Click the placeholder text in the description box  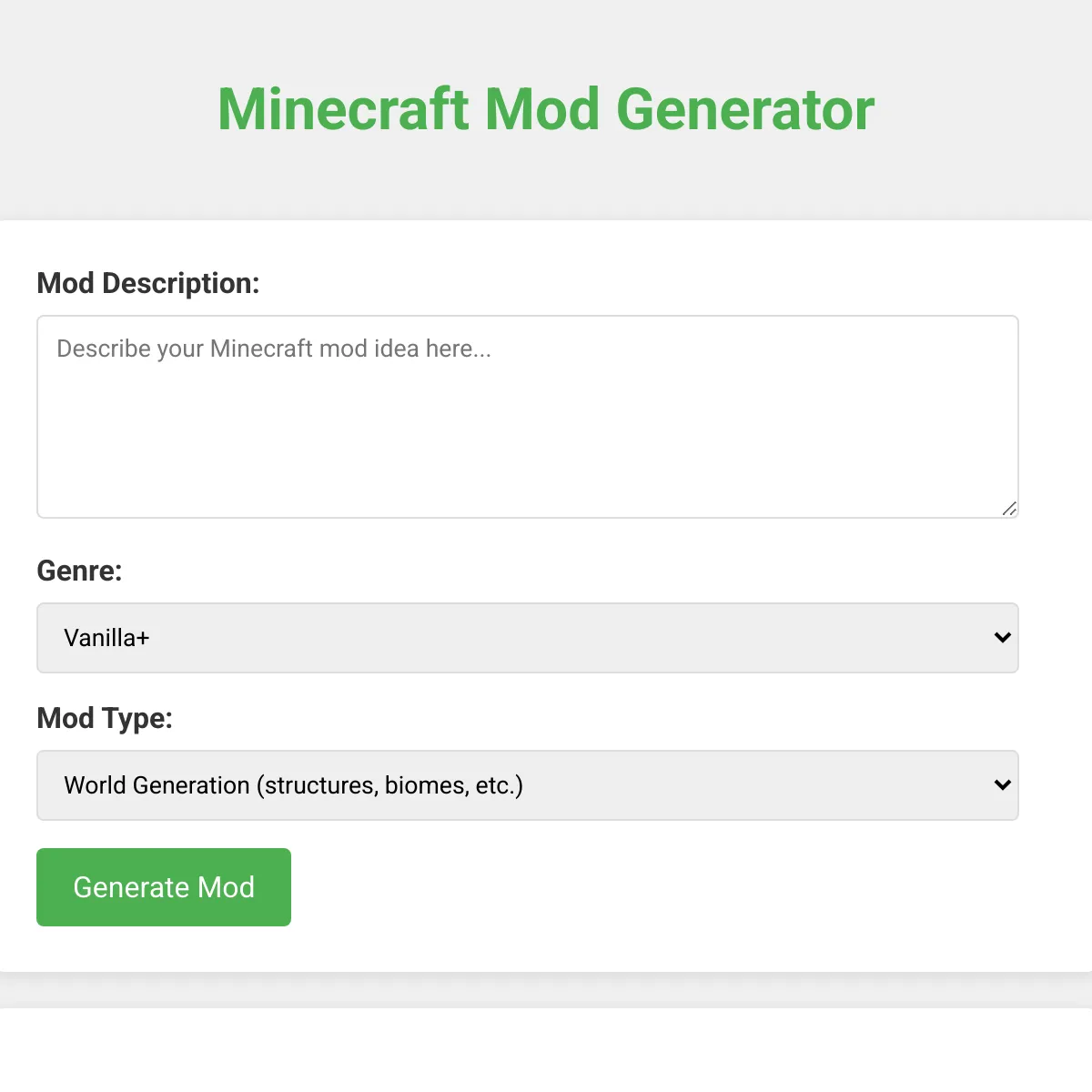click(x=273, y=349)
